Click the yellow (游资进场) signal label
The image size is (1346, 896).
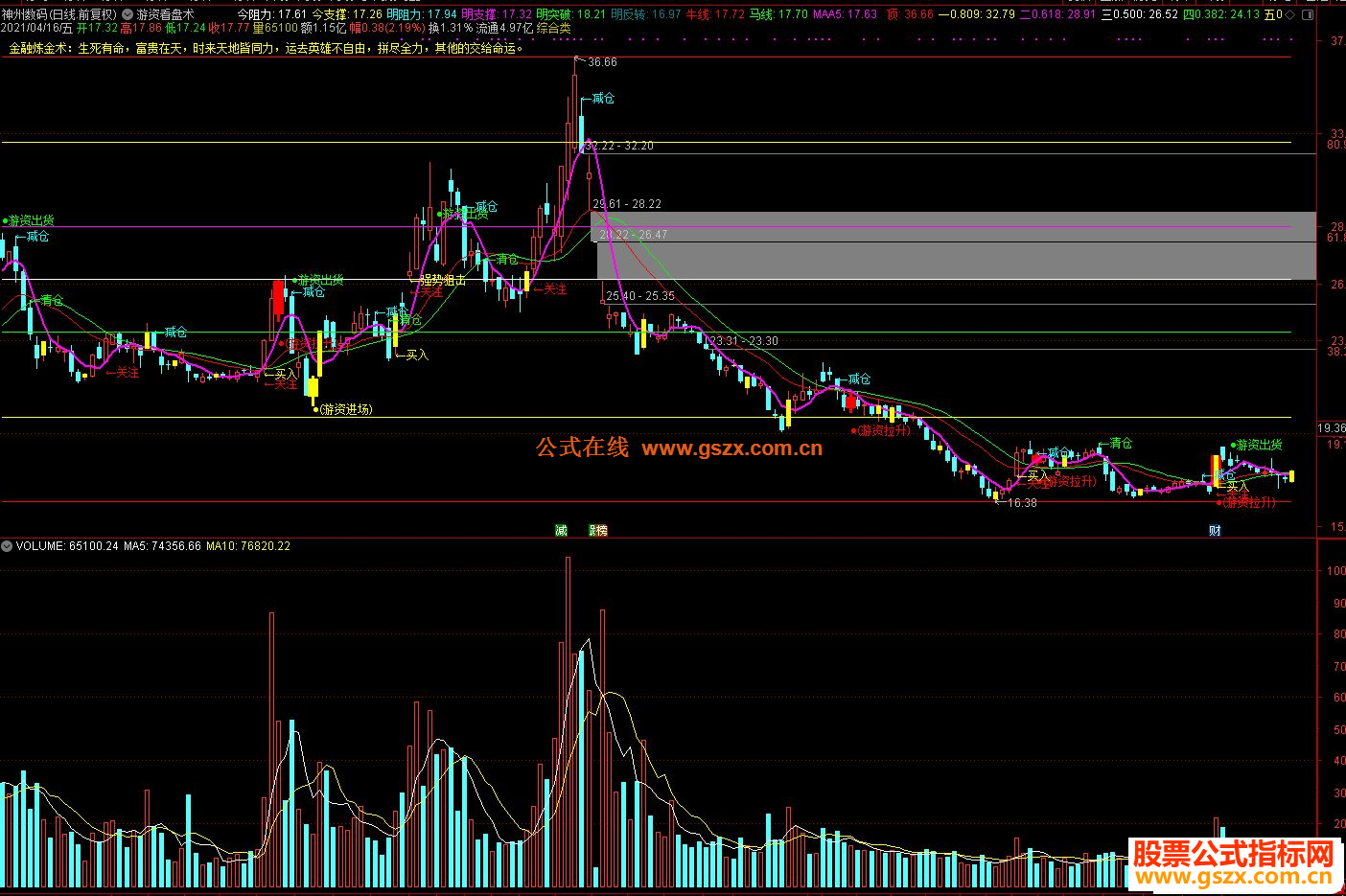click(346, 410)
